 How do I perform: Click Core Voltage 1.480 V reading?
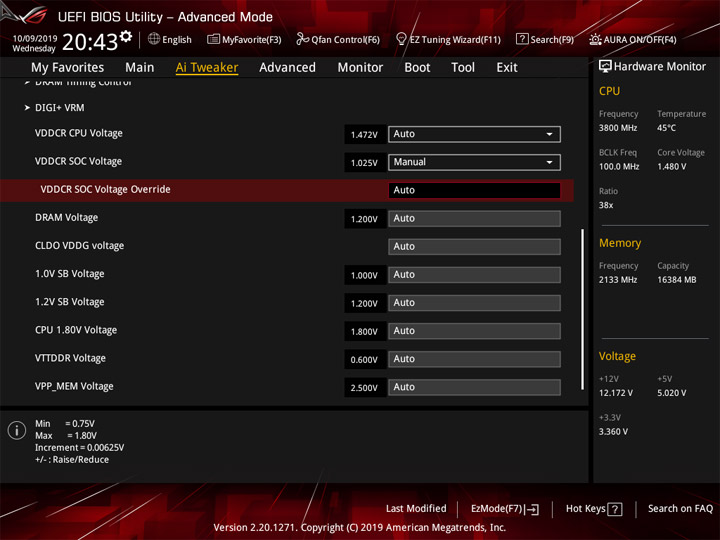[x=672, y=167]
